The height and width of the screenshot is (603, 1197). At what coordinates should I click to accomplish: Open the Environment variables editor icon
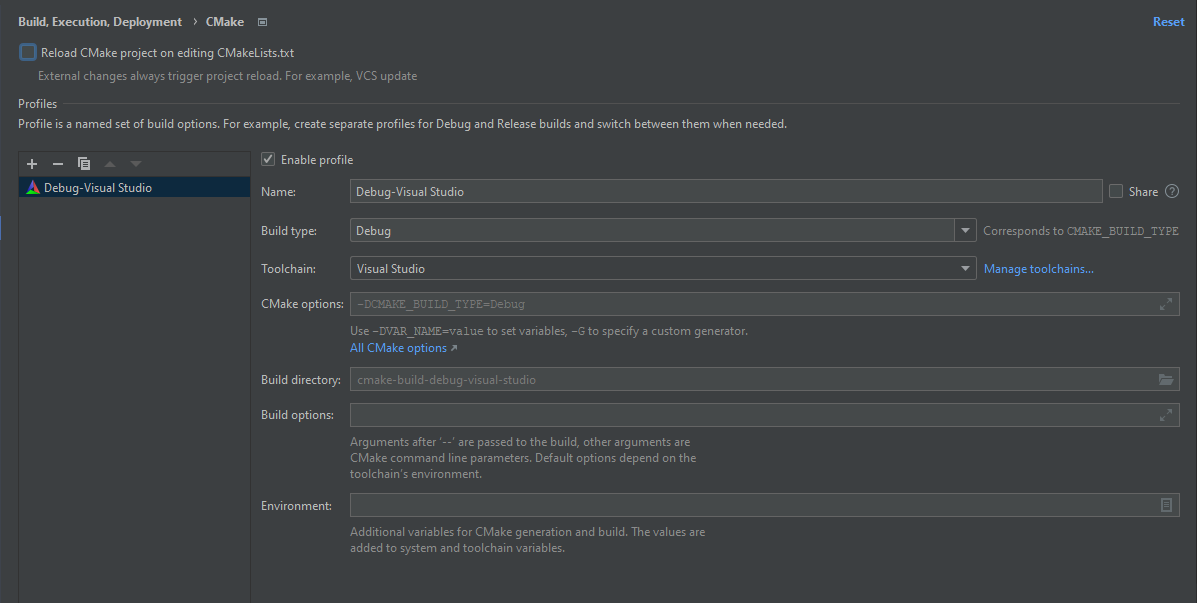[x=1166, y=506]
